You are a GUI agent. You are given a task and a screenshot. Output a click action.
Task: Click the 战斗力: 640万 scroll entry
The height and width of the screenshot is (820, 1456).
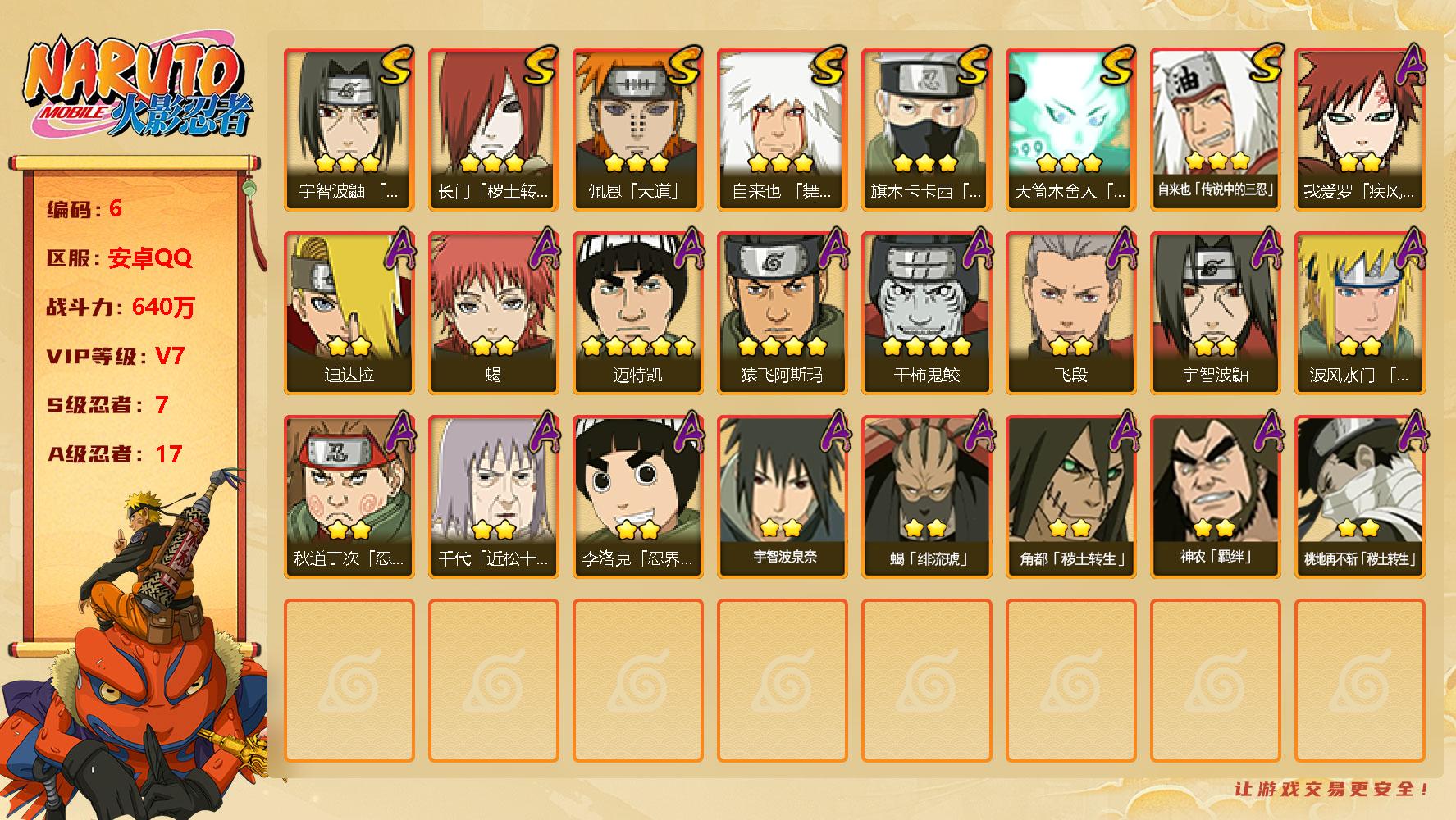point(121,307)
